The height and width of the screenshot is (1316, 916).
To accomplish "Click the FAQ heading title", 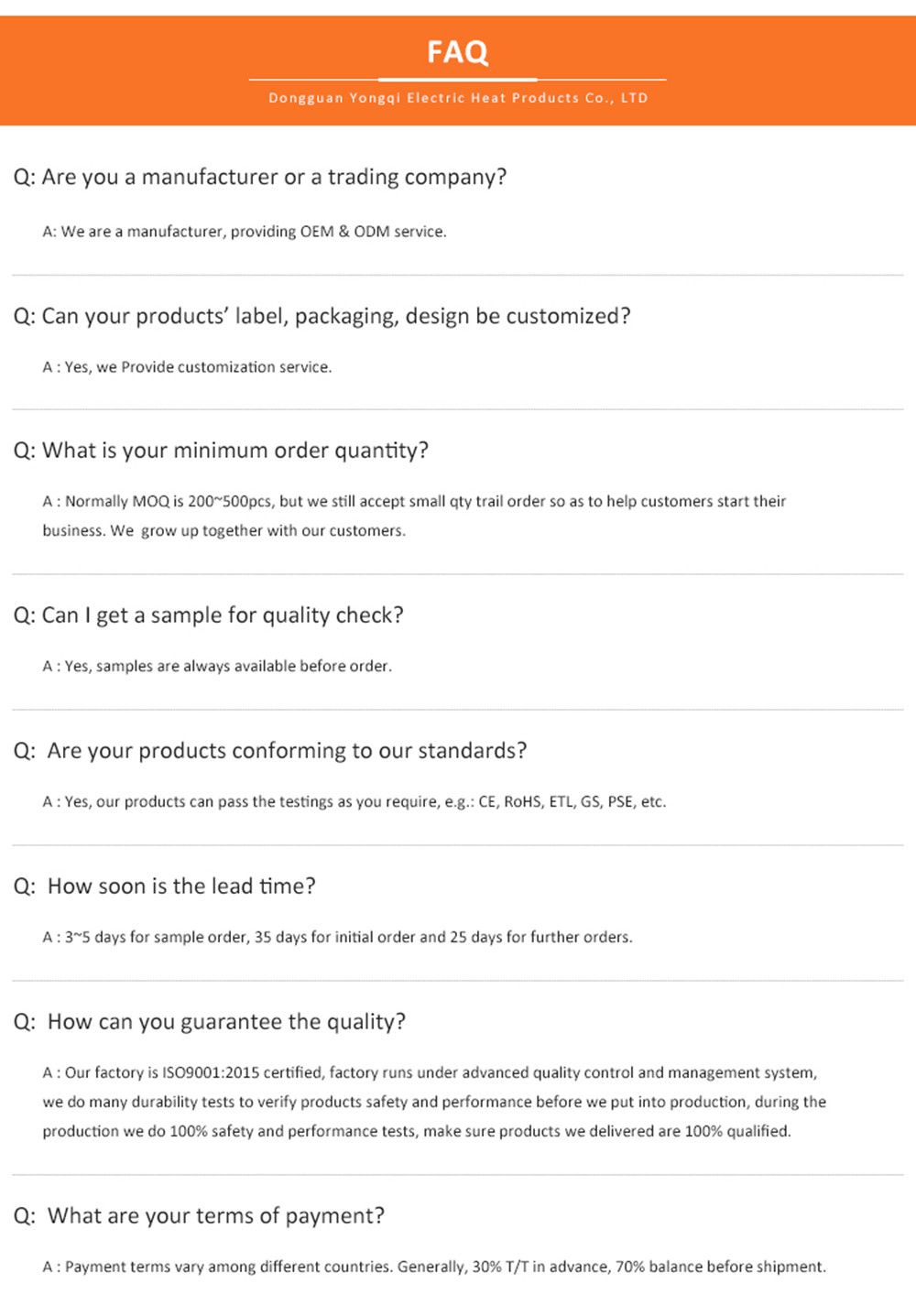I will pyautogui.click(x=458, y=52).
